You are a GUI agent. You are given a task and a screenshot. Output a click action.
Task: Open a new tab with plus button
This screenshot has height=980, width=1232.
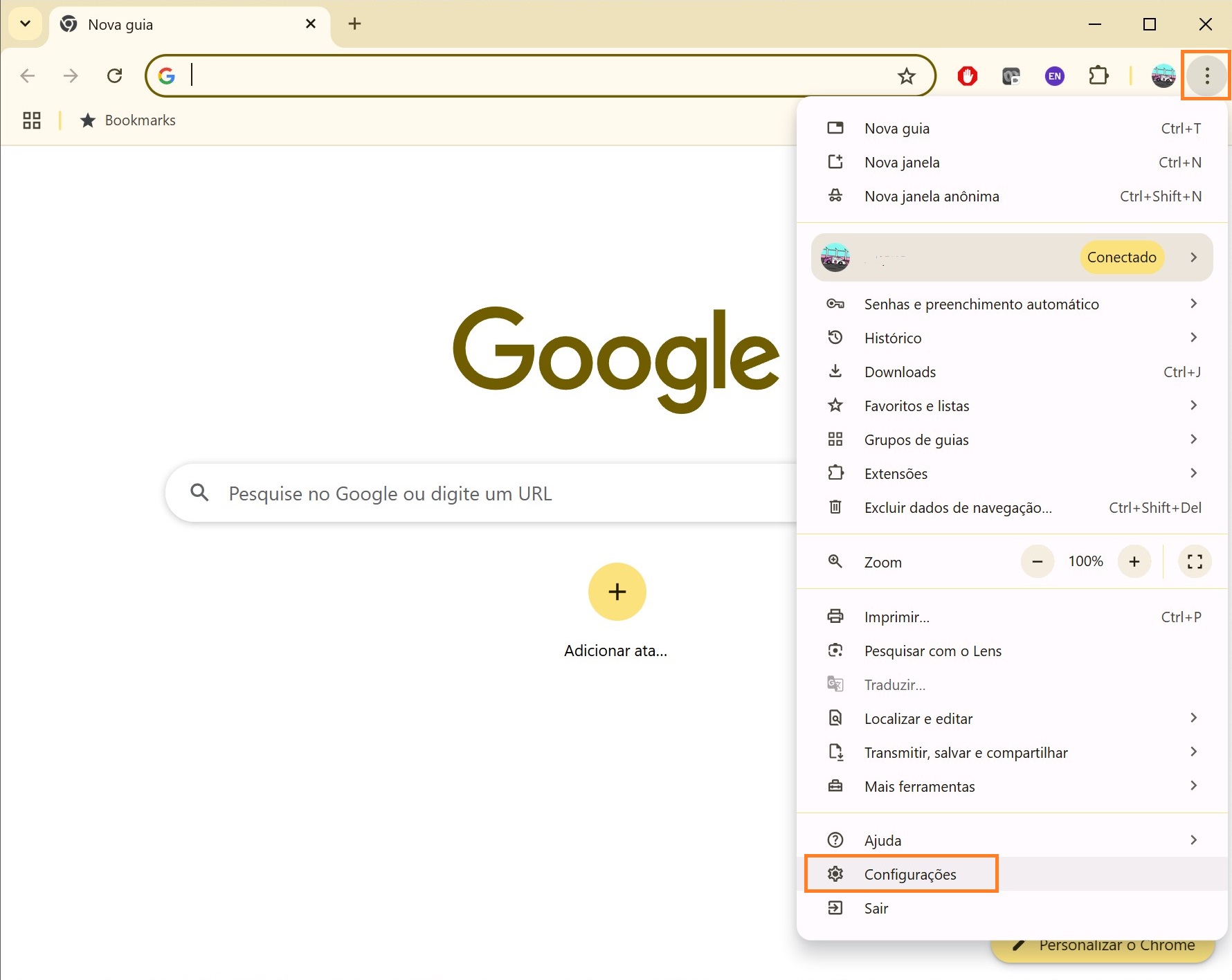(x=354, y=24)
